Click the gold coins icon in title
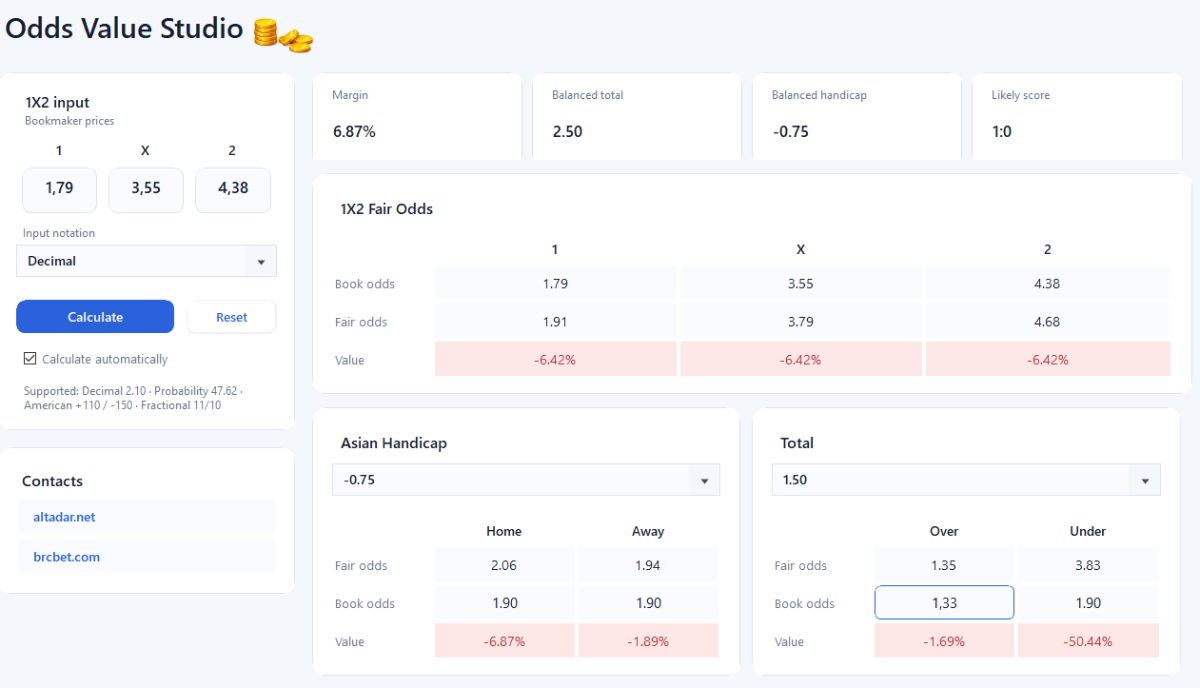 click(283, 35)
